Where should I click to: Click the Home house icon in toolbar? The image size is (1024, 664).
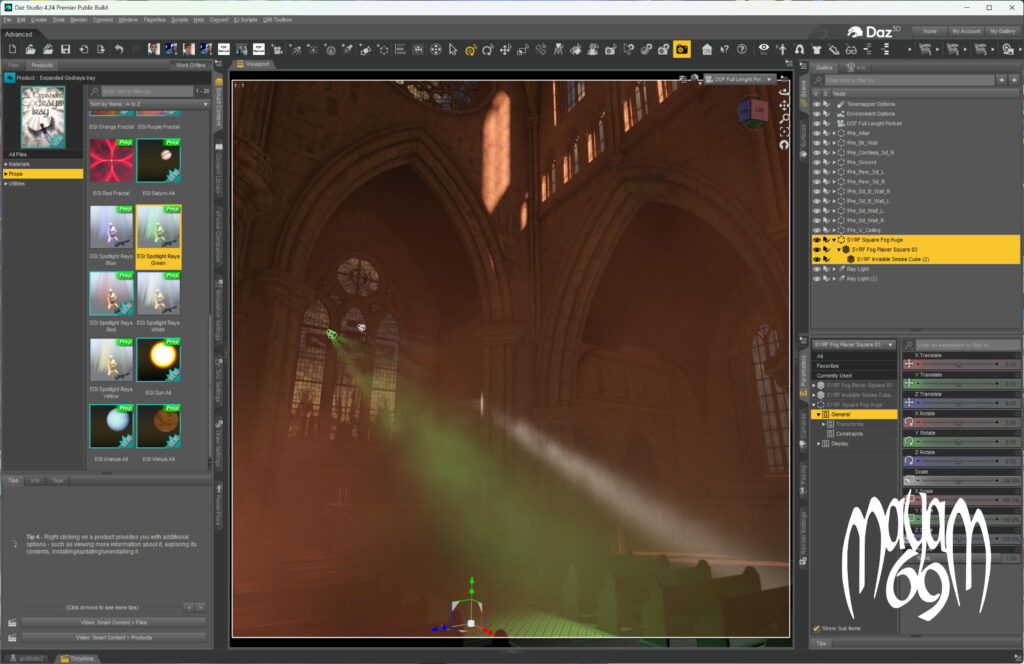coord(707,50)
